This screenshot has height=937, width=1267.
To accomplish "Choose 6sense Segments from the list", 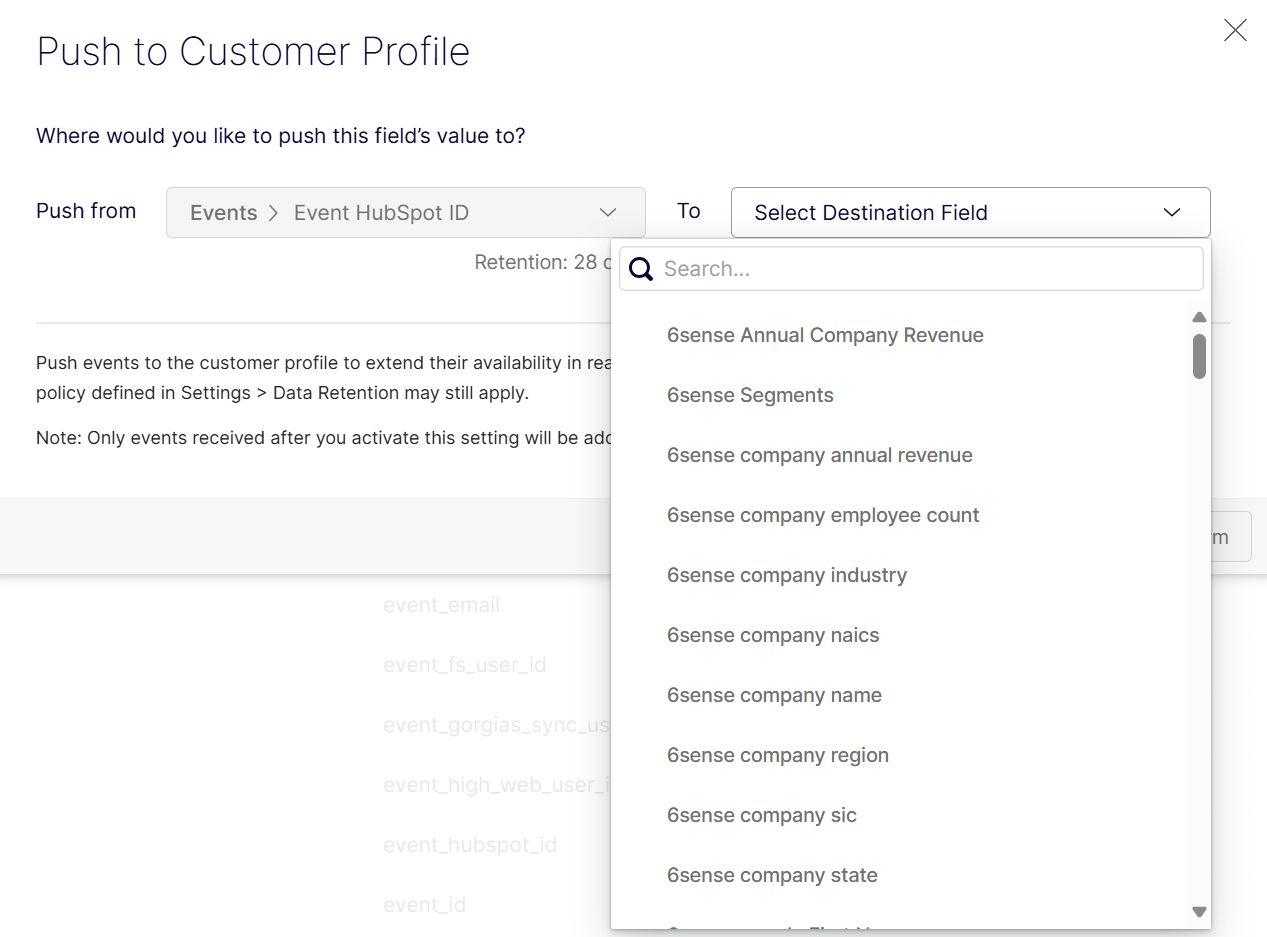I will pyautogui.click(x=750, y=395).
